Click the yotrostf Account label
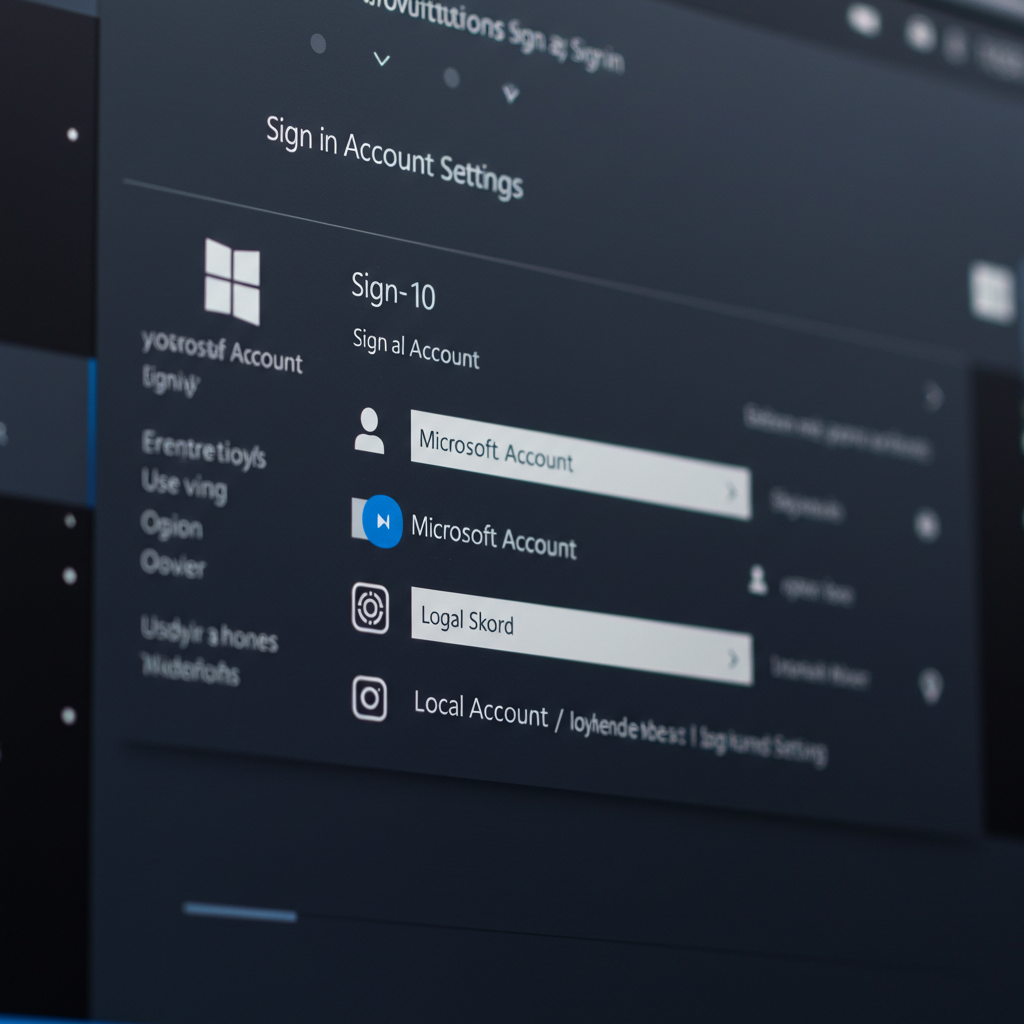1024x1024 pixels. tap(222, 351)
